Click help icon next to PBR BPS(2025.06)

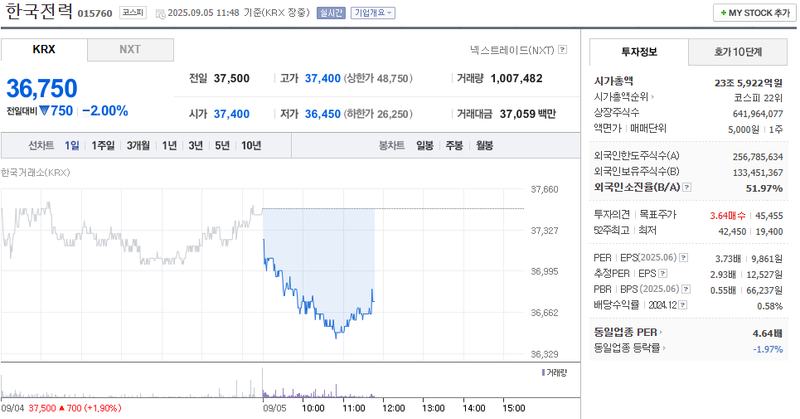point(686,289)
